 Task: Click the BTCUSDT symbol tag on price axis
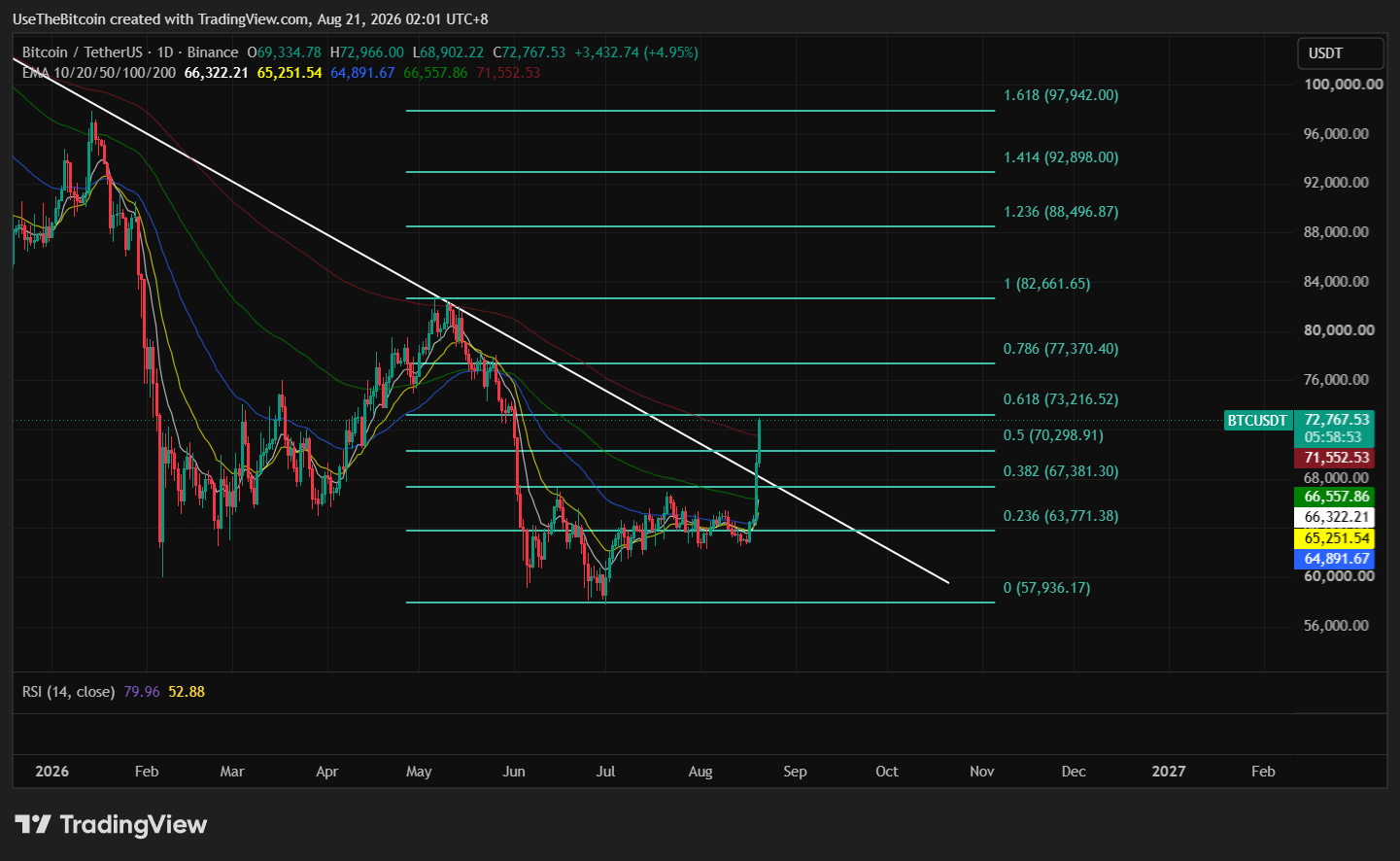coord(1257,421)
